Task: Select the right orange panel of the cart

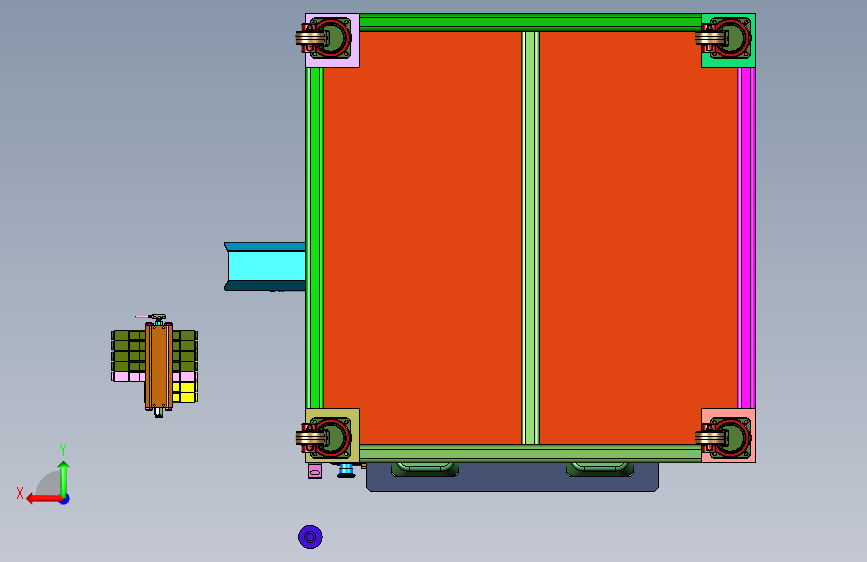Action: tap(638, 238)
